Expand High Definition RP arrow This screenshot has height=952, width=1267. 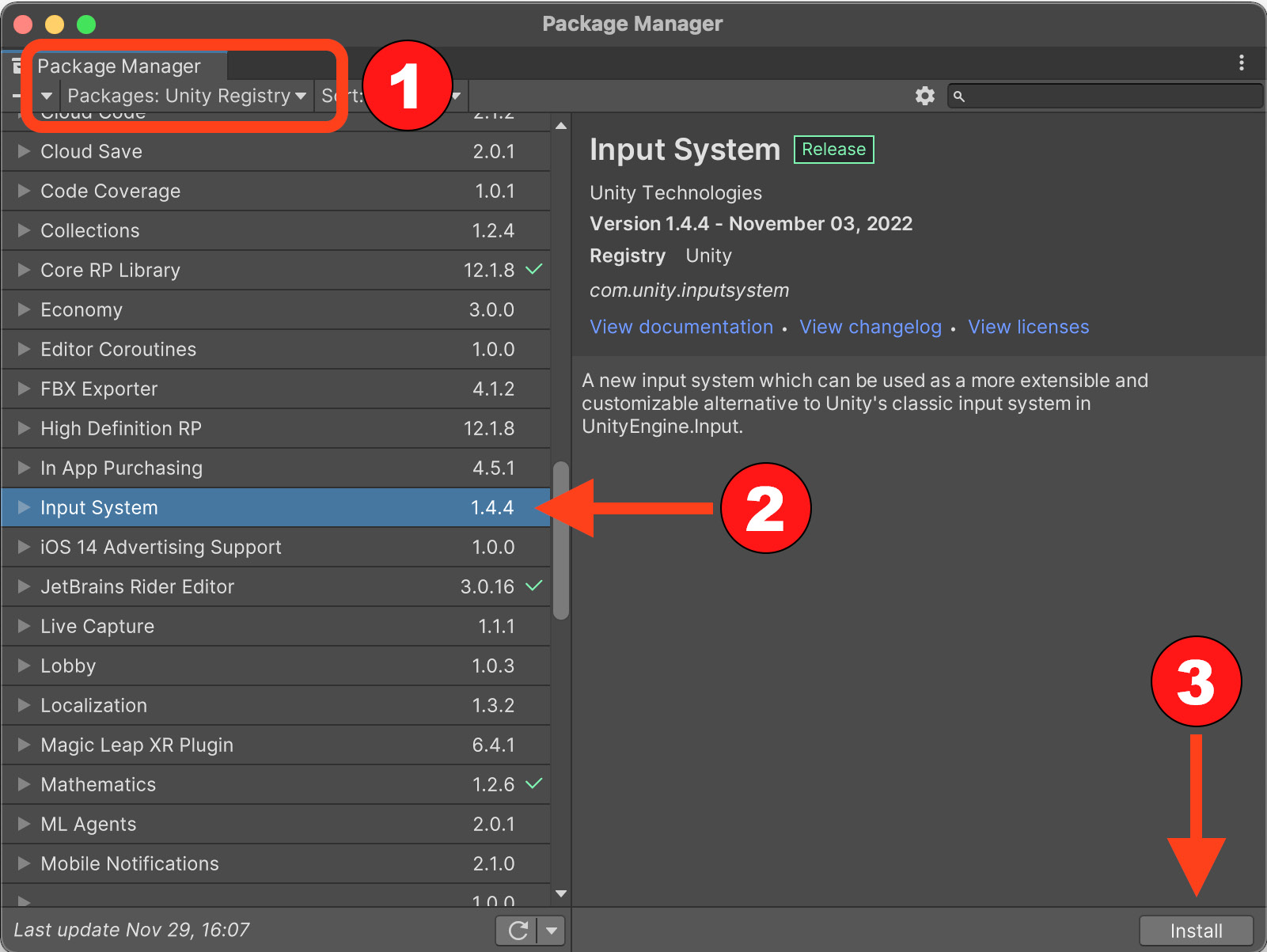(x=24, y=428)
